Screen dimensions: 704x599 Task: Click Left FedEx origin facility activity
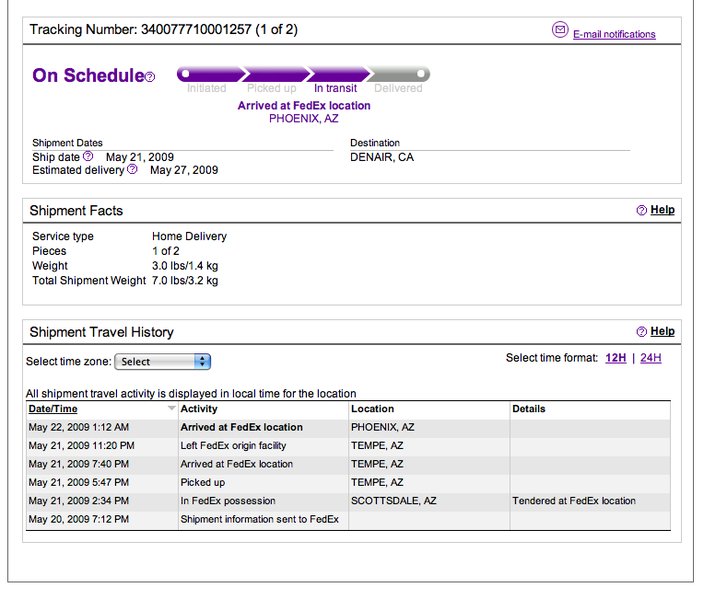click(233, 445)
